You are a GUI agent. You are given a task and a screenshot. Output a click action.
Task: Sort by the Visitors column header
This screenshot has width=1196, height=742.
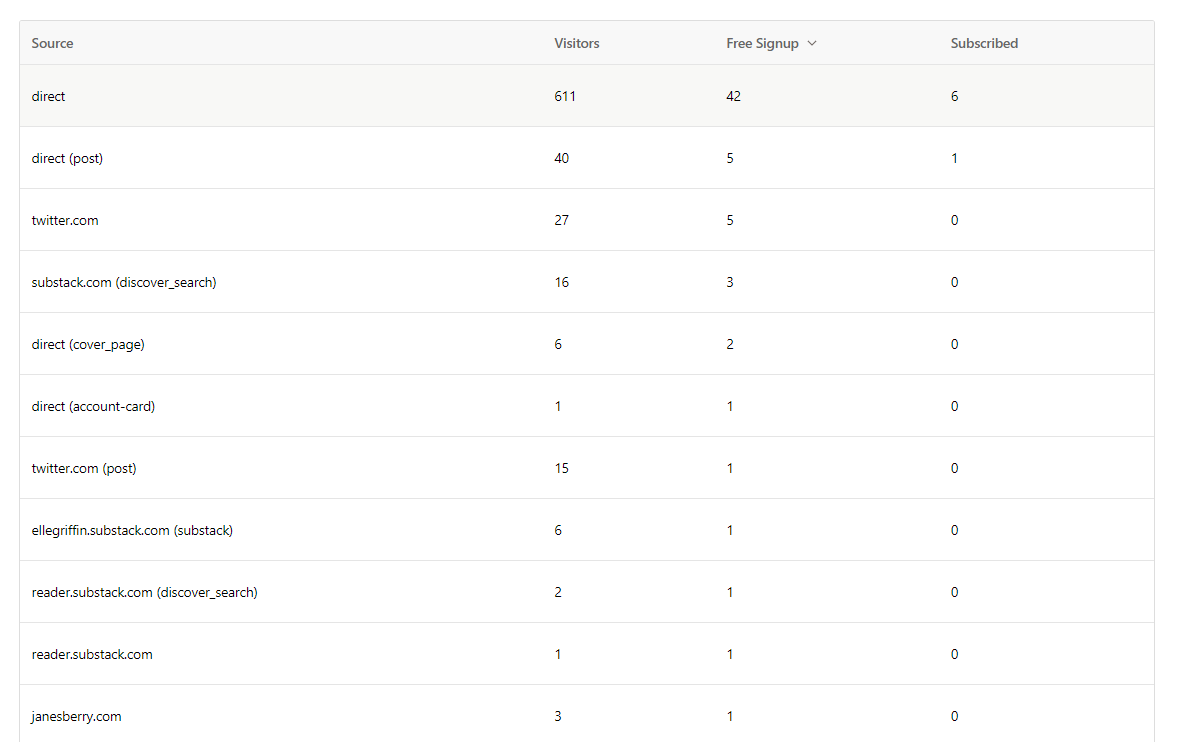[x=577, y=44]
